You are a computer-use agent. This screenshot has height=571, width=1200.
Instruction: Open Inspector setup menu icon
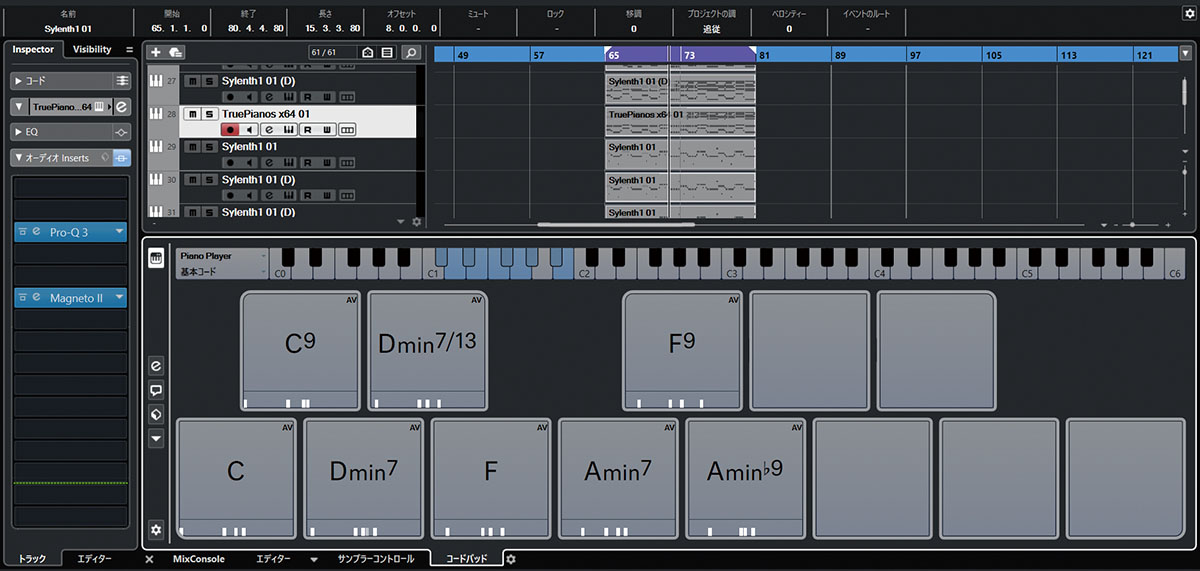[129, 49]
